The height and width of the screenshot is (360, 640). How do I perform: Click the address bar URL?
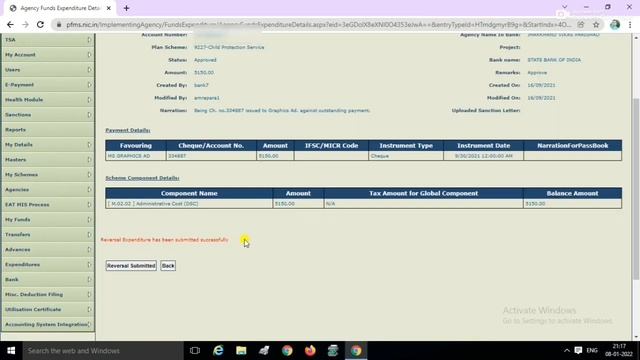pos(318,24)
